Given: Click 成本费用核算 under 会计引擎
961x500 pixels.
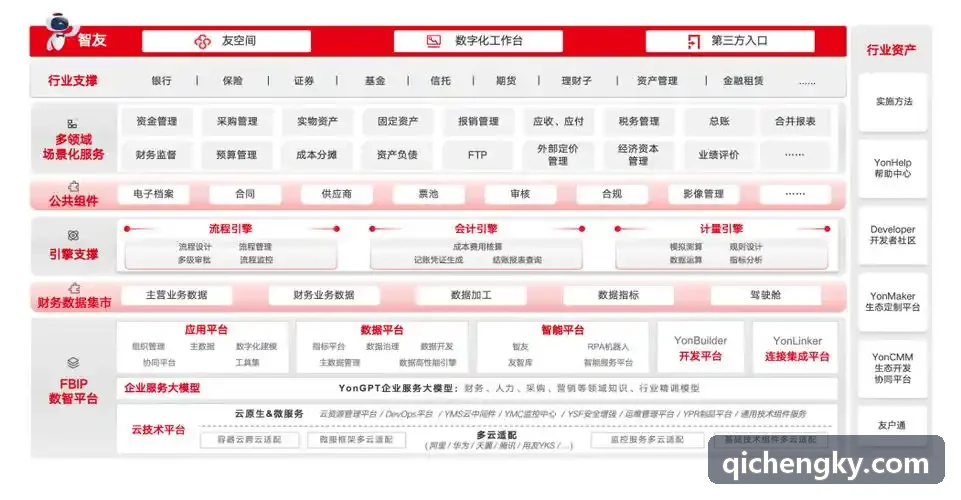Looking at the screenshot, I should coord(477,246).
